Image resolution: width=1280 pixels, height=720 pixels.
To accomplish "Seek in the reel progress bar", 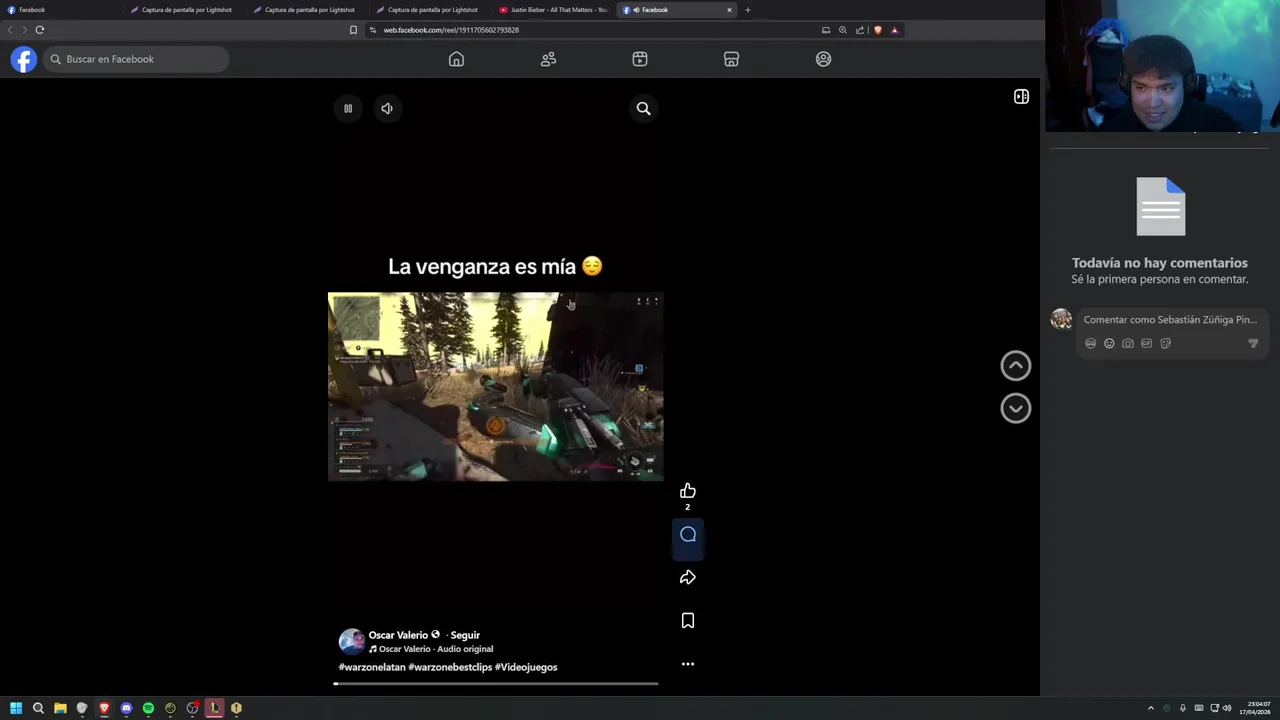I will (496, 684).
